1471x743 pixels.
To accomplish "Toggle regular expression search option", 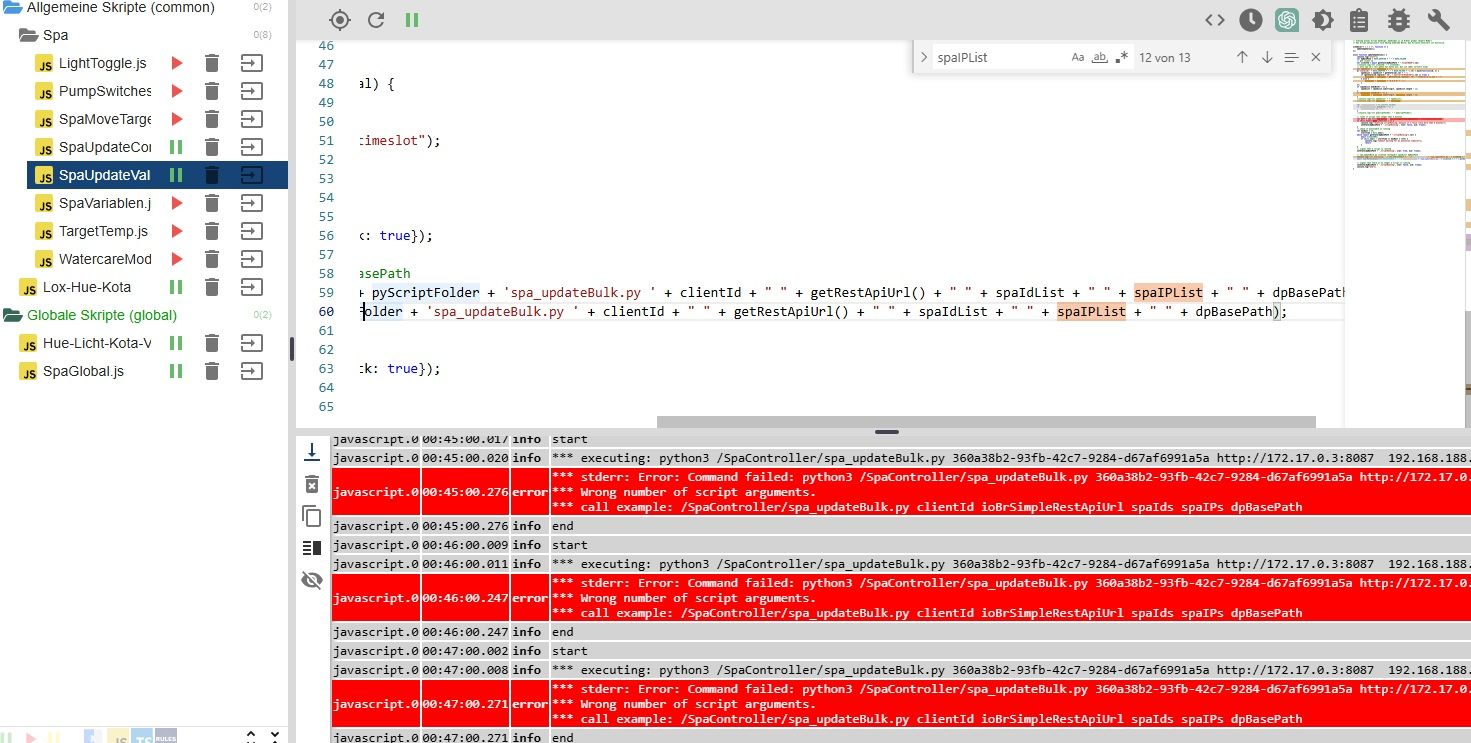I will pyautogui.click(x=1122, y=58).
